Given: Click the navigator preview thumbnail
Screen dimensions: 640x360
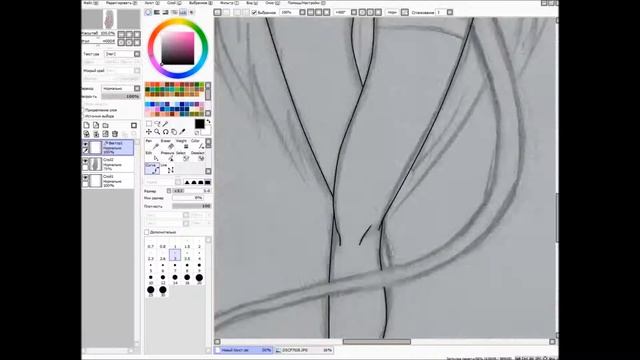Looking at the screenshot, I should tap(109, 19).
